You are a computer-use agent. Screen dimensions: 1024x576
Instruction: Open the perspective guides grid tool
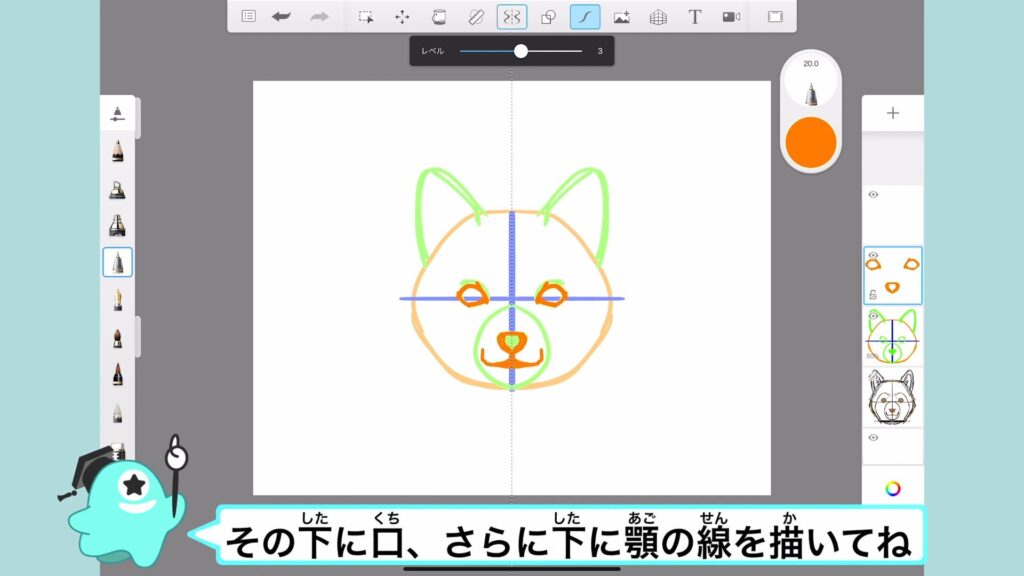coord(658,16)
